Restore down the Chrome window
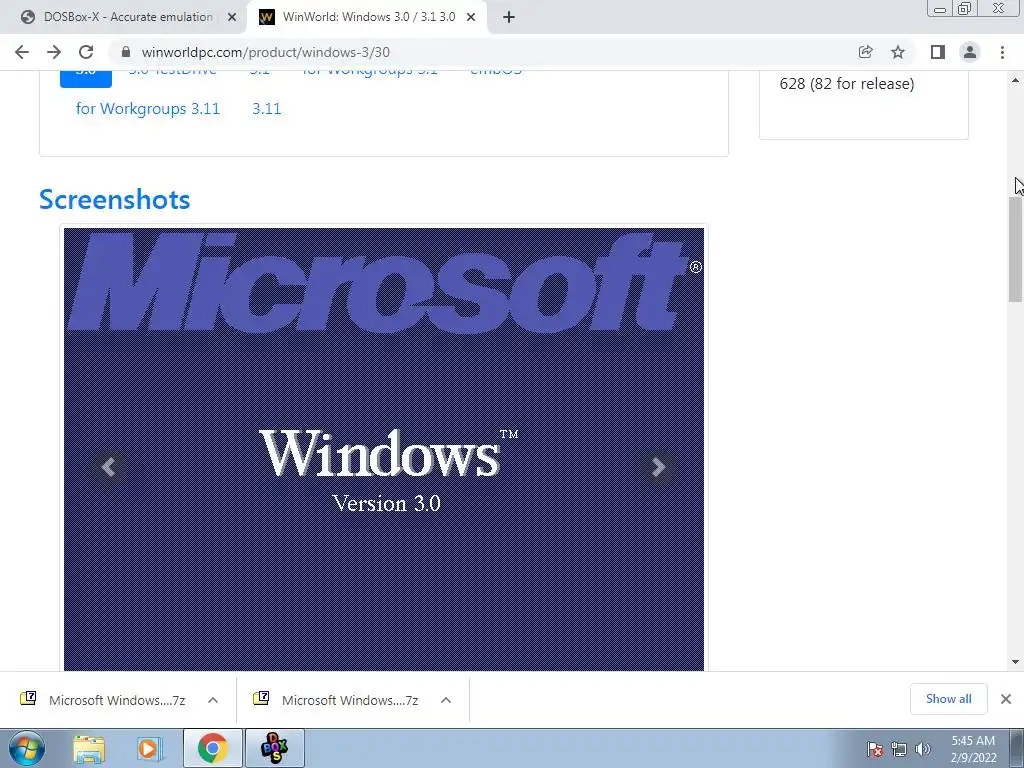 965,9
